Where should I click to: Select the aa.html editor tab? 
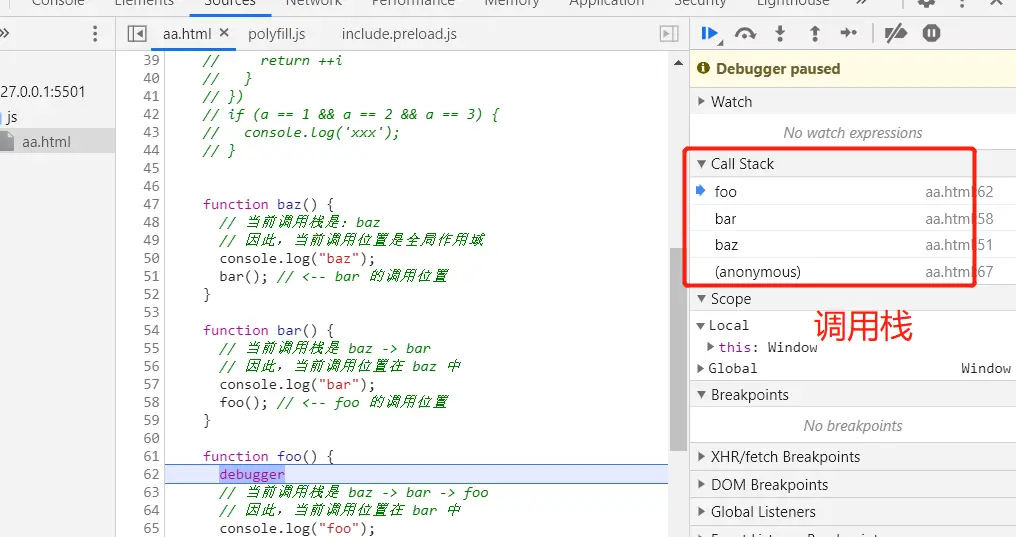coord(187,34)
